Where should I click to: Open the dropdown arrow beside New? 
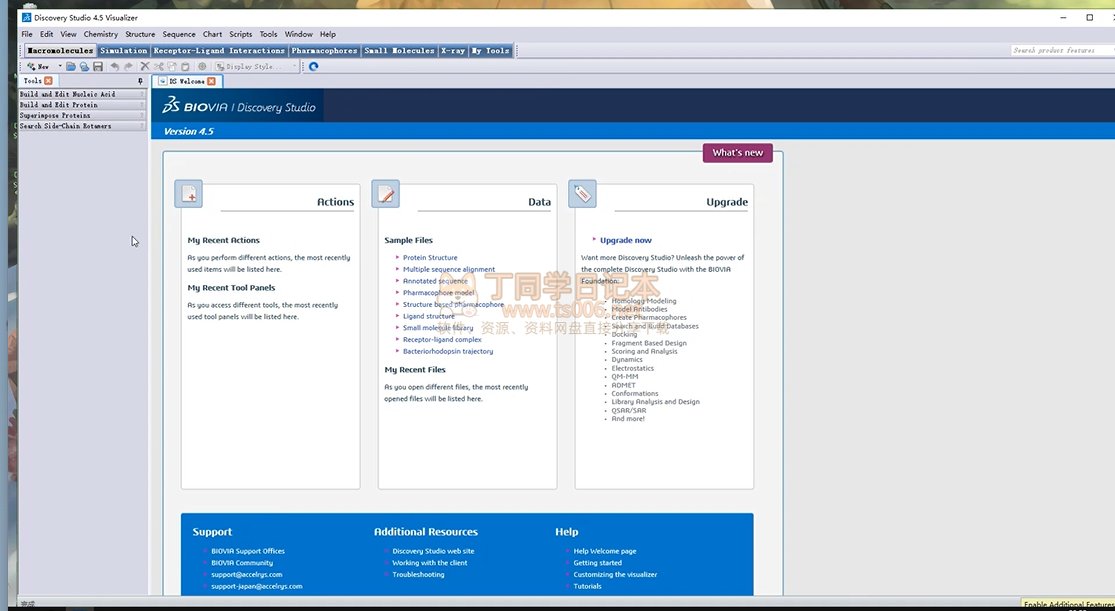(60, 66)
